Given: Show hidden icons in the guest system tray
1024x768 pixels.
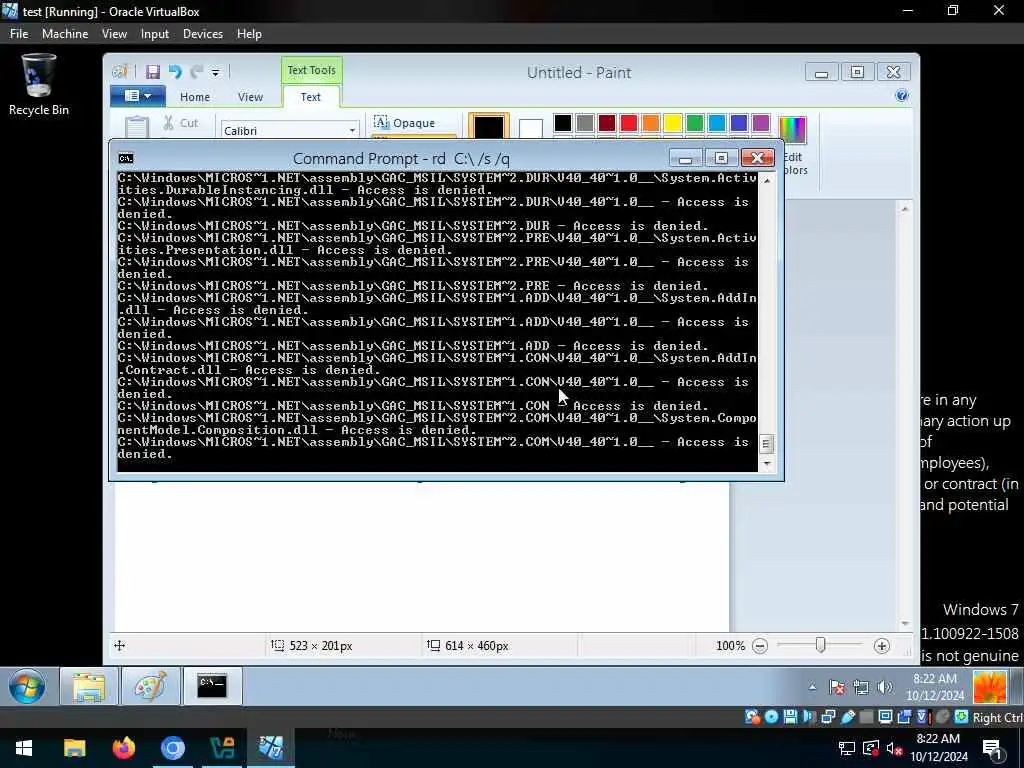Looking at the screenshot, I should (x=812, y=687).
